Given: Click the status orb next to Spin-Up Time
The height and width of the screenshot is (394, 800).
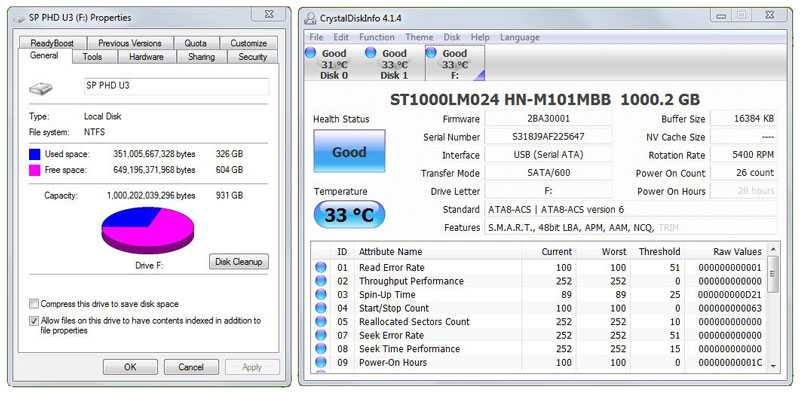Looking at the screenshot, I should pyautogui.click(x=321, y=294).
